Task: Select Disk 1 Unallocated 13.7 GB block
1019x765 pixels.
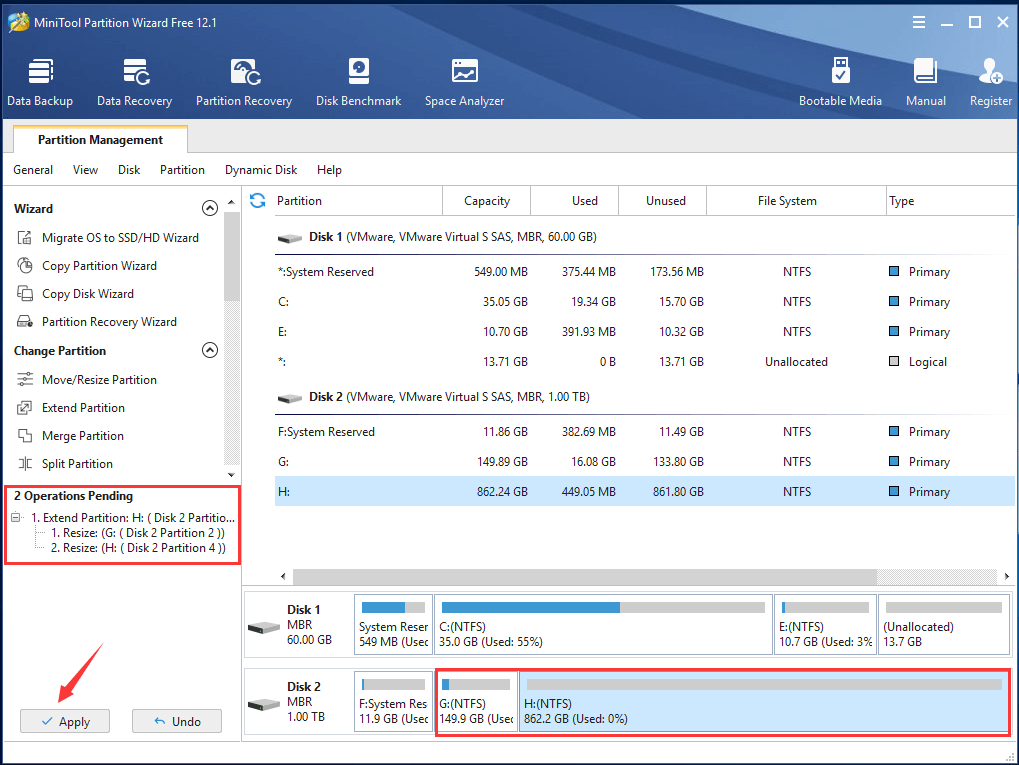Action: click(x=944, y=625)
